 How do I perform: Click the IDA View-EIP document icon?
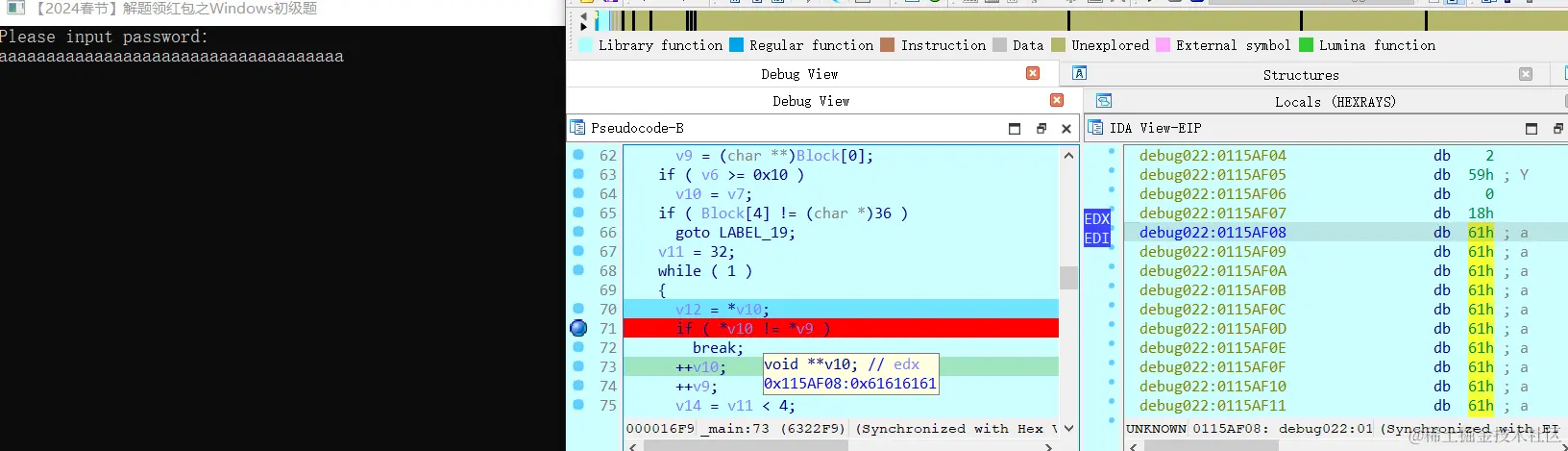[1095, 127]
